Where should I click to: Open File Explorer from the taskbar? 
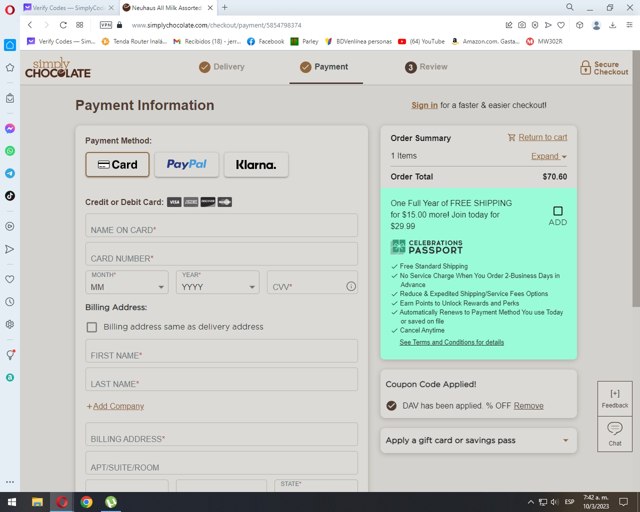tap(37, 502)
